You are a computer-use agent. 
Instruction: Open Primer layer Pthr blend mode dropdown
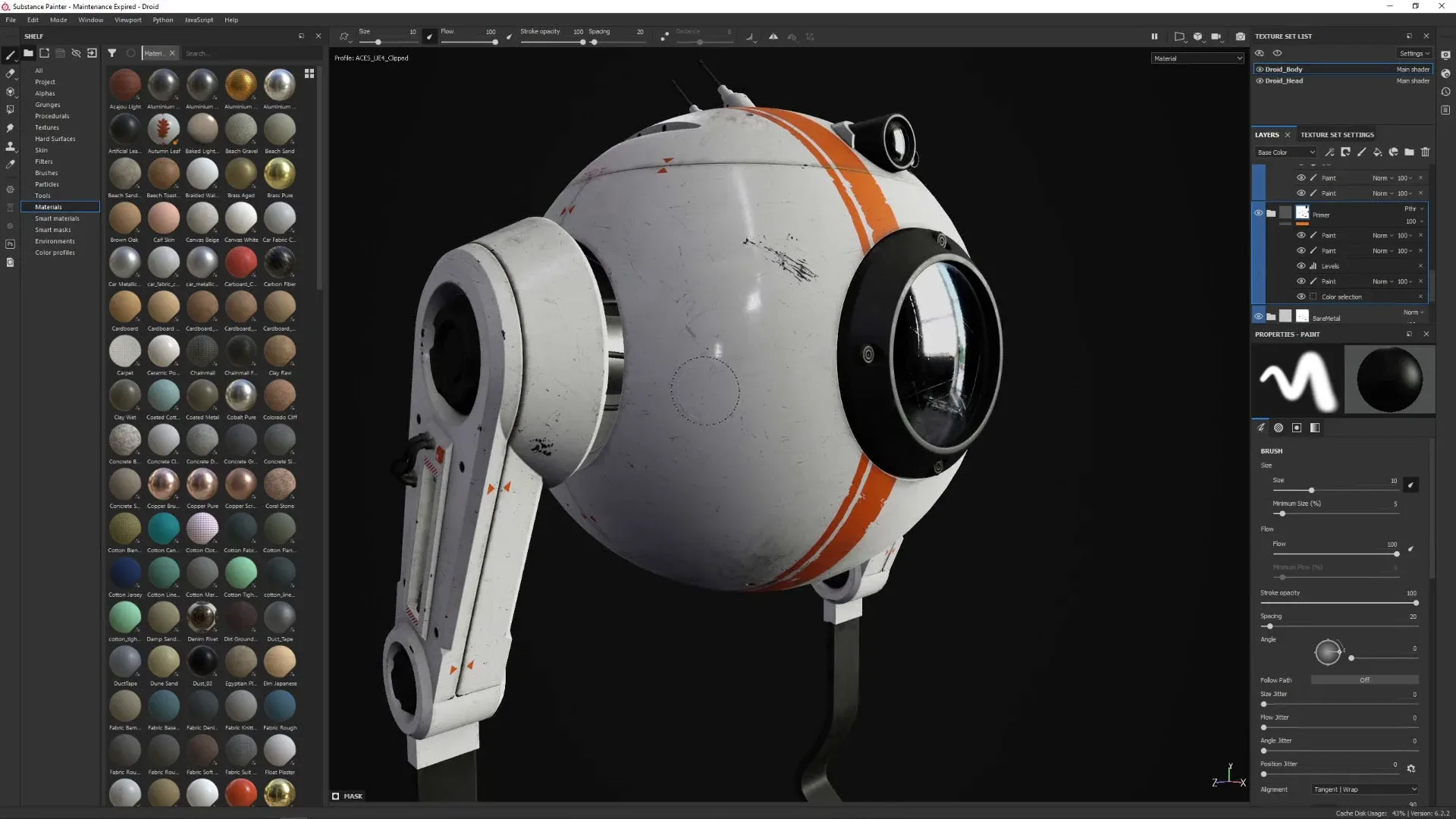coord(1413,209)
